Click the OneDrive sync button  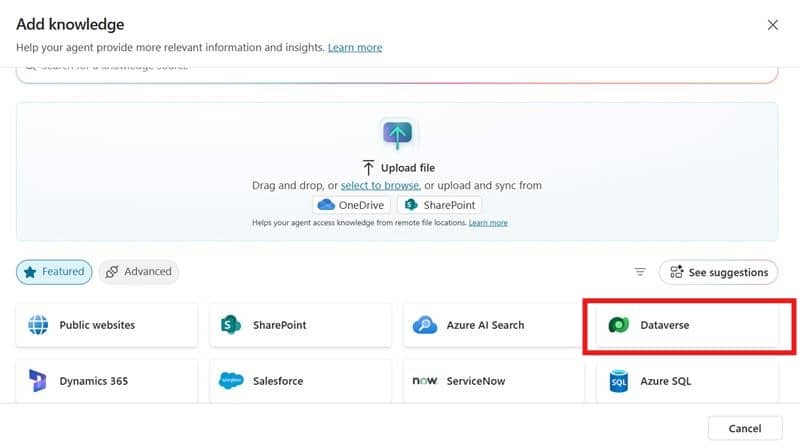coord(351,205)
